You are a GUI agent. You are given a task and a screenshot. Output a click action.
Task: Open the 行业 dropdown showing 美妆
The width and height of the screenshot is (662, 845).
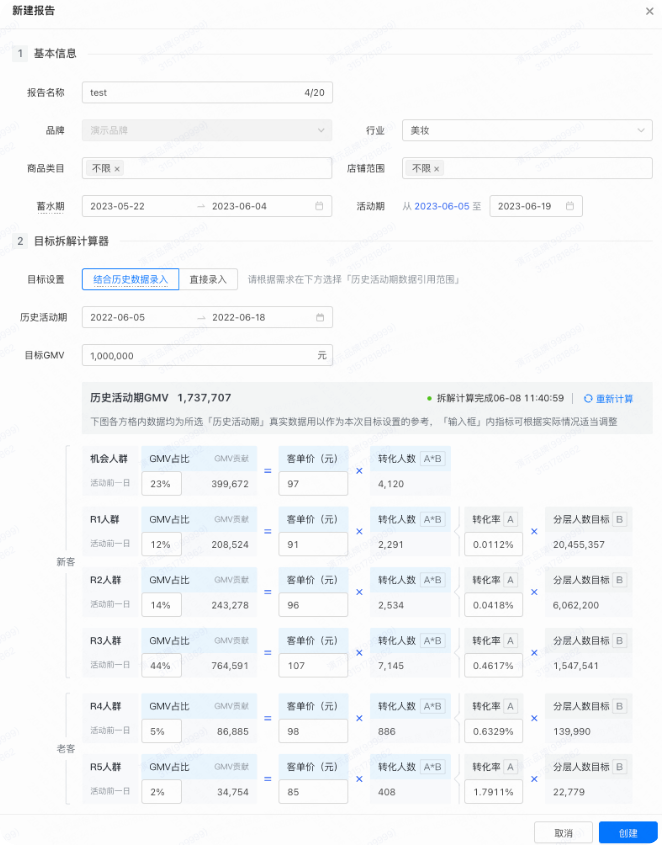(x=527, y=130)
